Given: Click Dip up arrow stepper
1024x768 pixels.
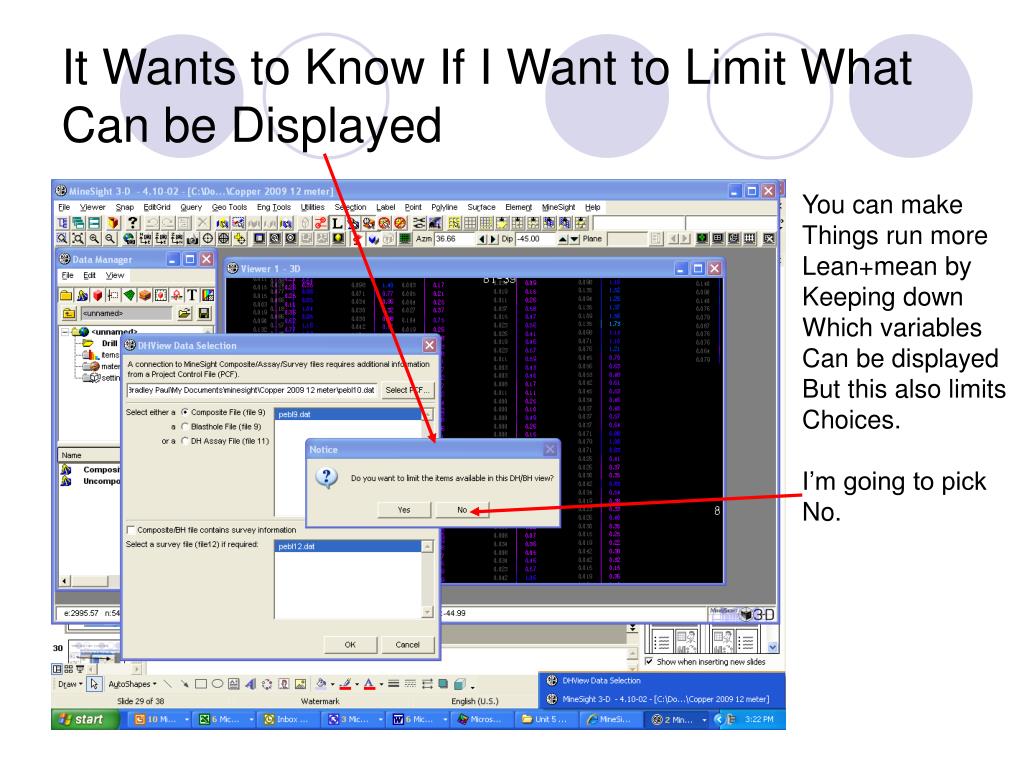Looking at the screenshot, I should [563, 239].
